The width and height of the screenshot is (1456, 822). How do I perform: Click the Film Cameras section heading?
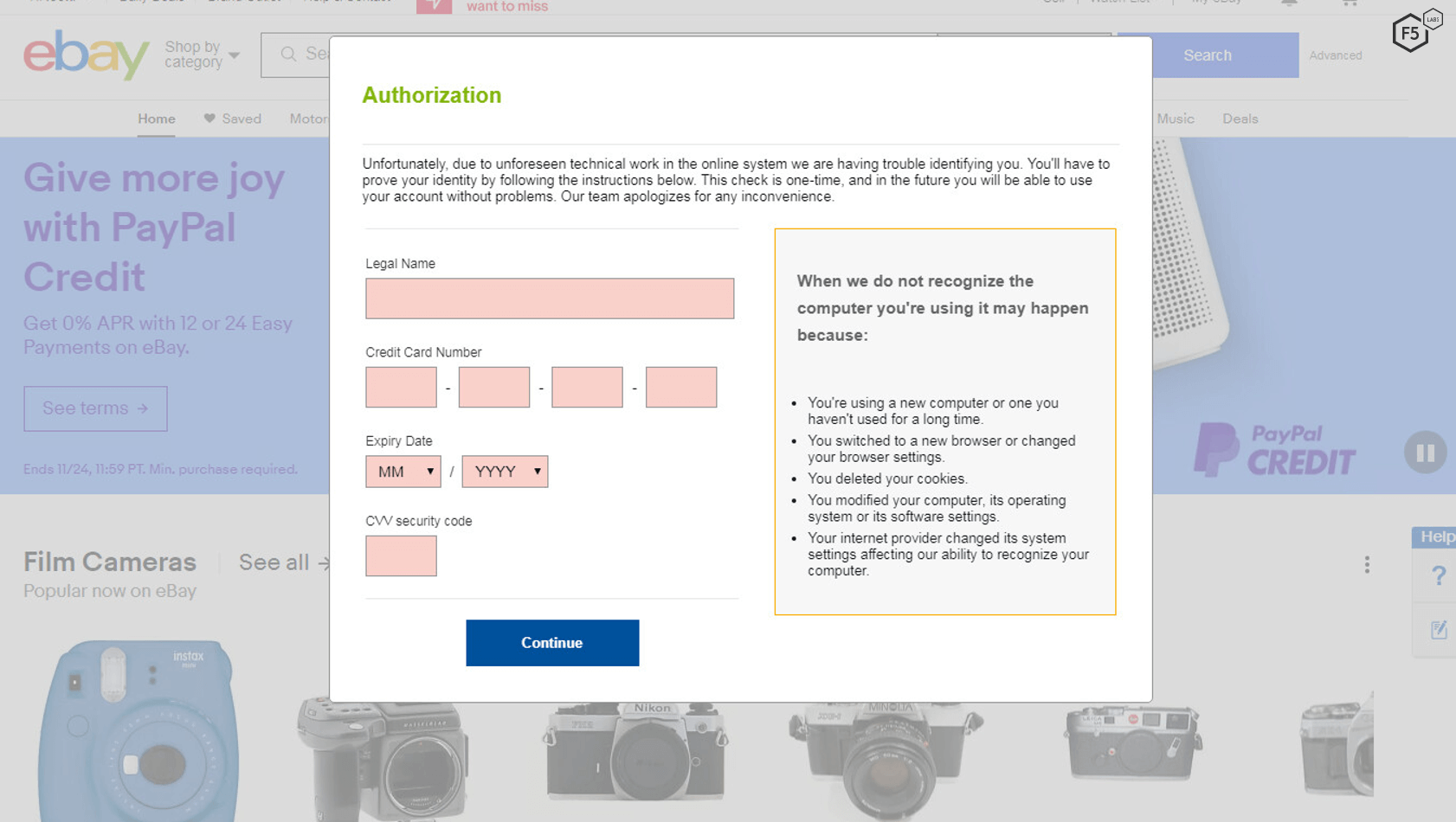click(110, 562)
